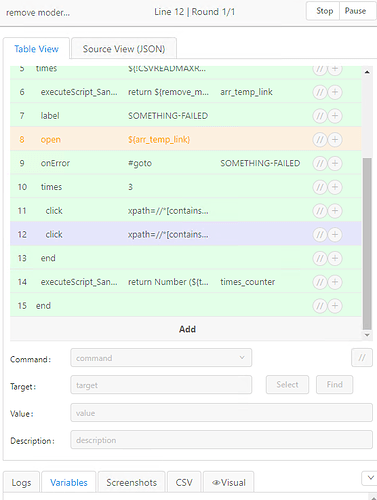Screen dimensions: 377x500
Task: Click plus icon on row 15 end
Action: point(335,306)
